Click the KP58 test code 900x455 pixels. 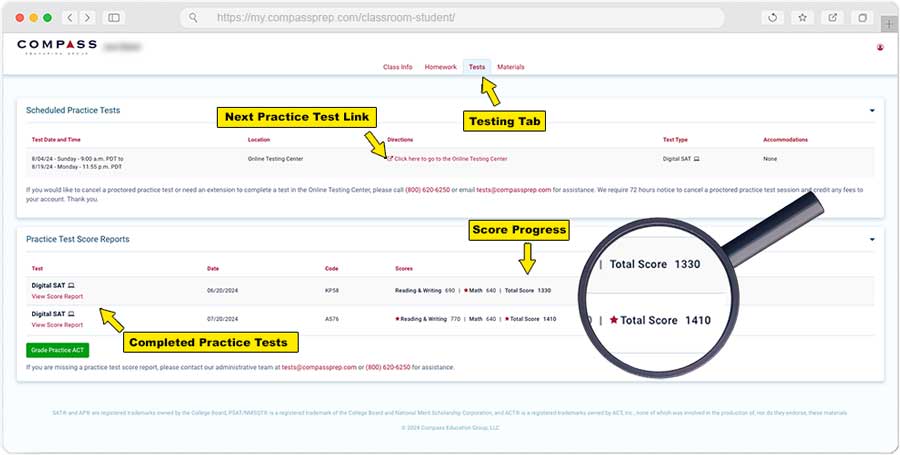click(x=332, y=290)
